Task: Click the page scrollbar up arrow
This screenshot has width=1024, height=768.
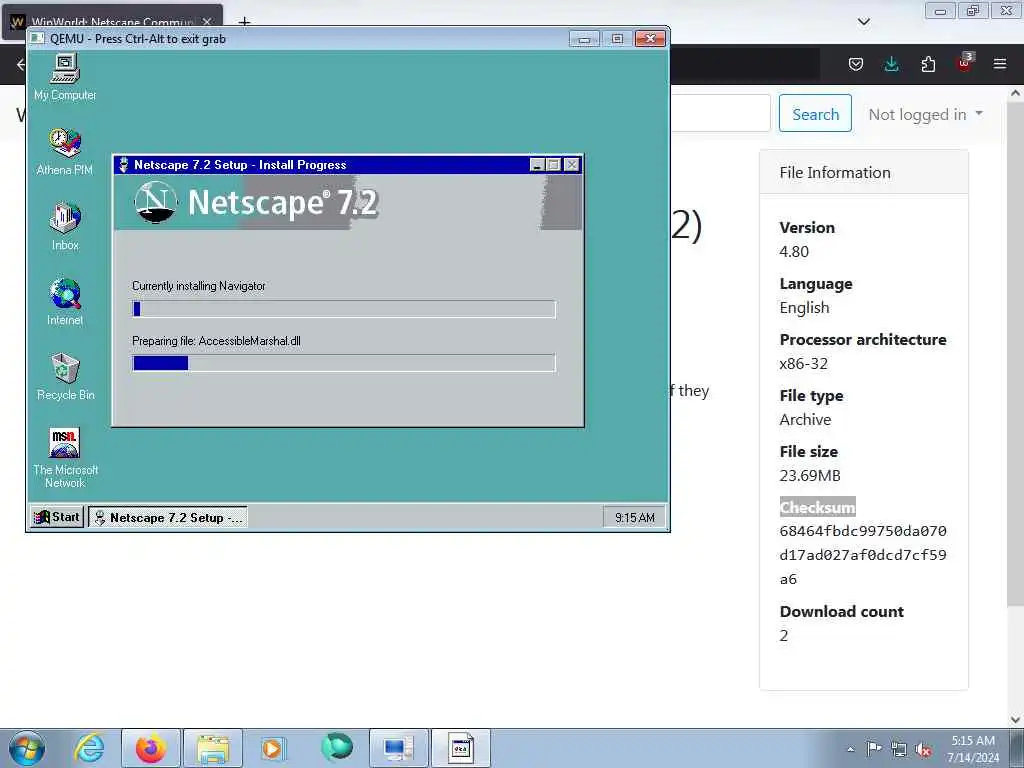Action: [x=1015, y=93]
